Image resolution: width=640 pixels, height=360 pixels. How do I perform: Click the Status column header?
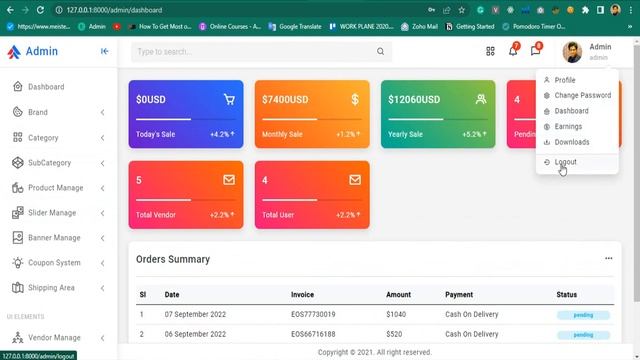(x=567, y=294)
